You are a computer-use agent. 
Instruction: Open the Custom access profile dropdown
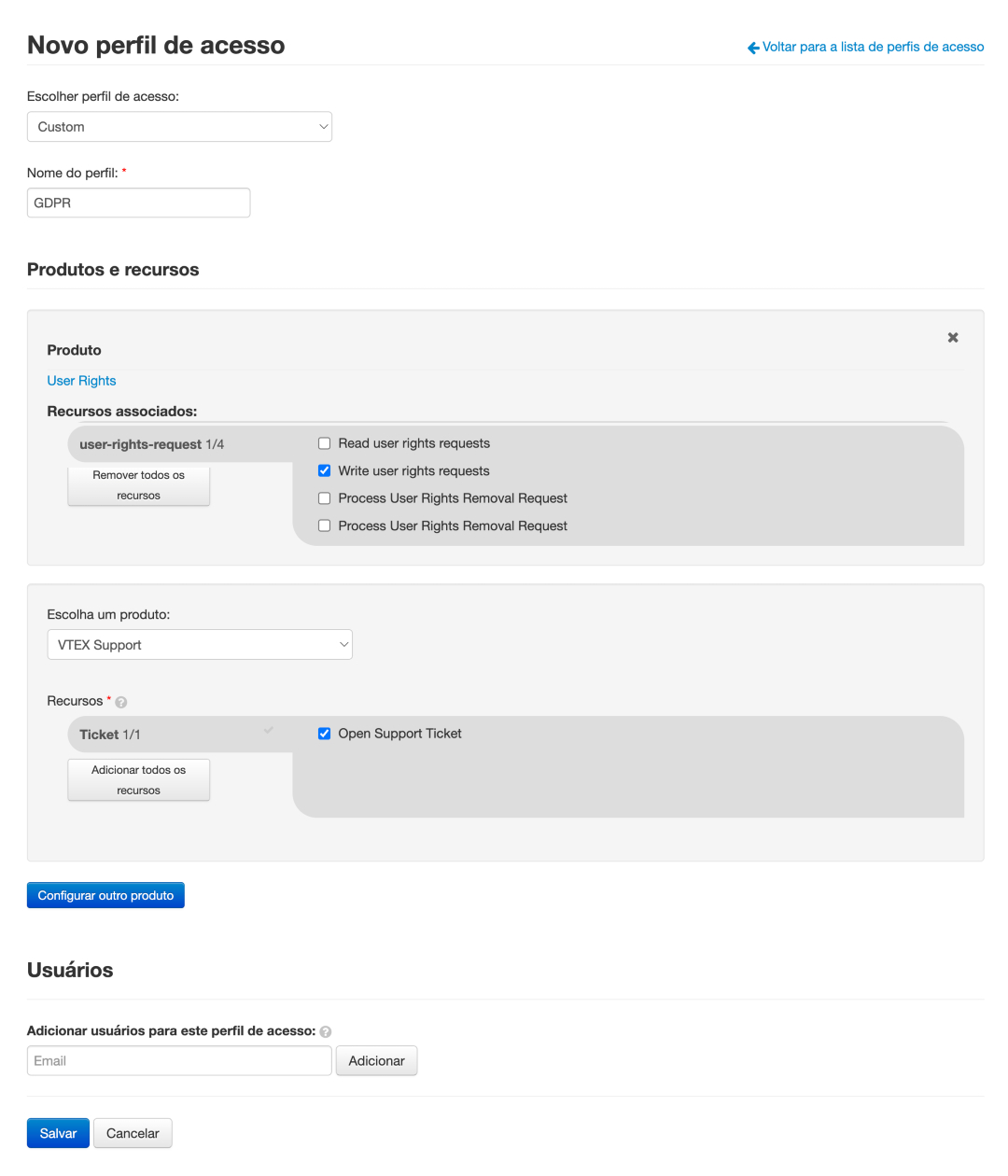tap(179, 127)
